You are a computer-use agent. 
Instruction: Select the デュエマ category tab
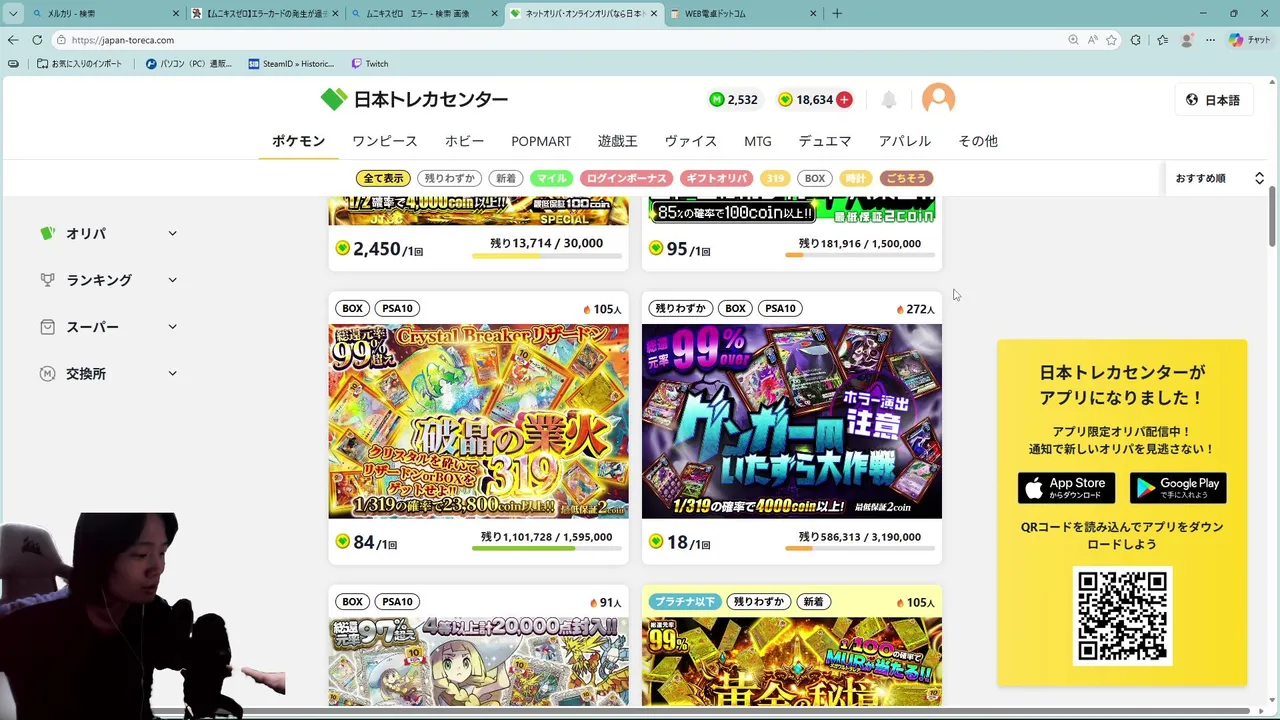click(825, 141)
